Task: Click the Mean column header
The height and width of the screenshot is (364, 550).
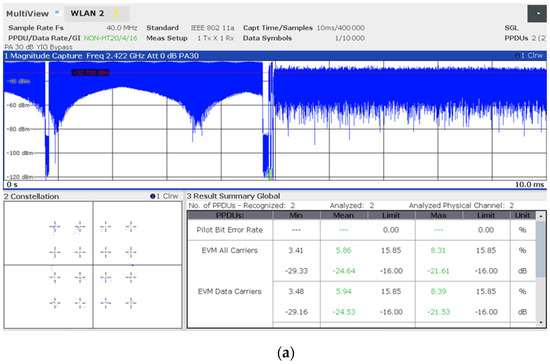Action: pos(343,215)
